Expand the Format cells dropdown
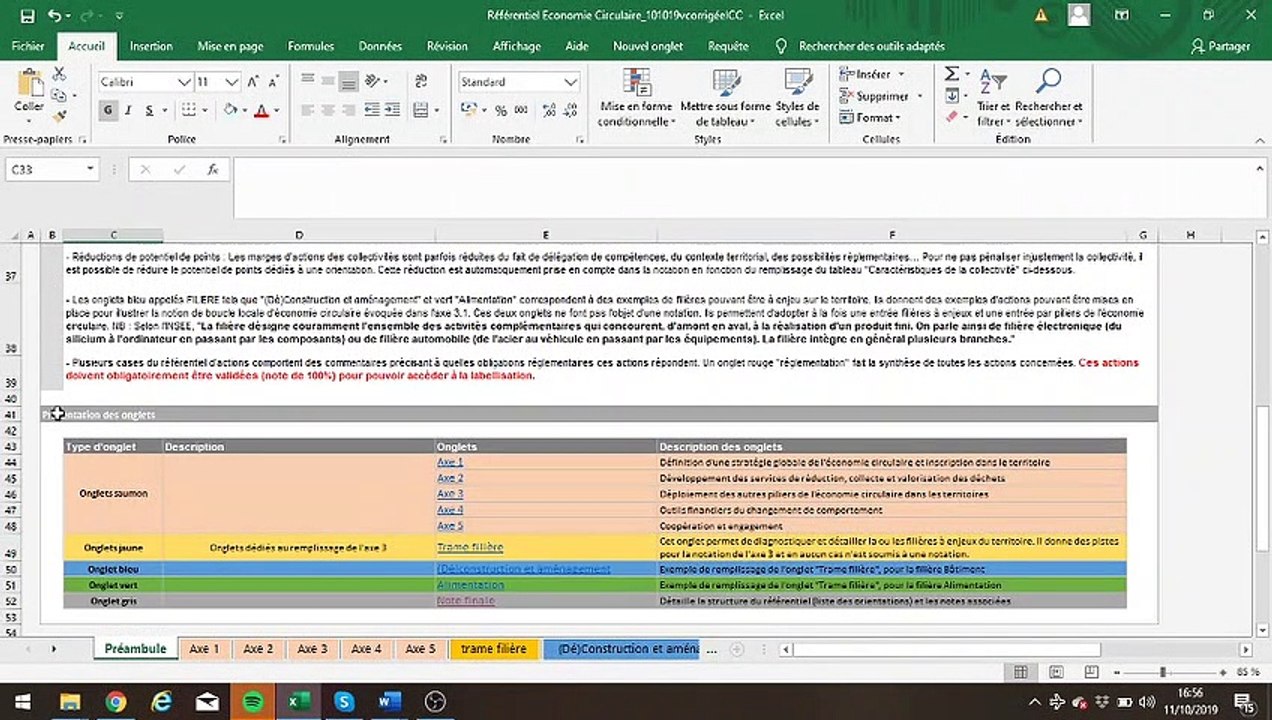Image resolution: width=1272 pixels, height=720 pixels. click(x=898, y=118)
